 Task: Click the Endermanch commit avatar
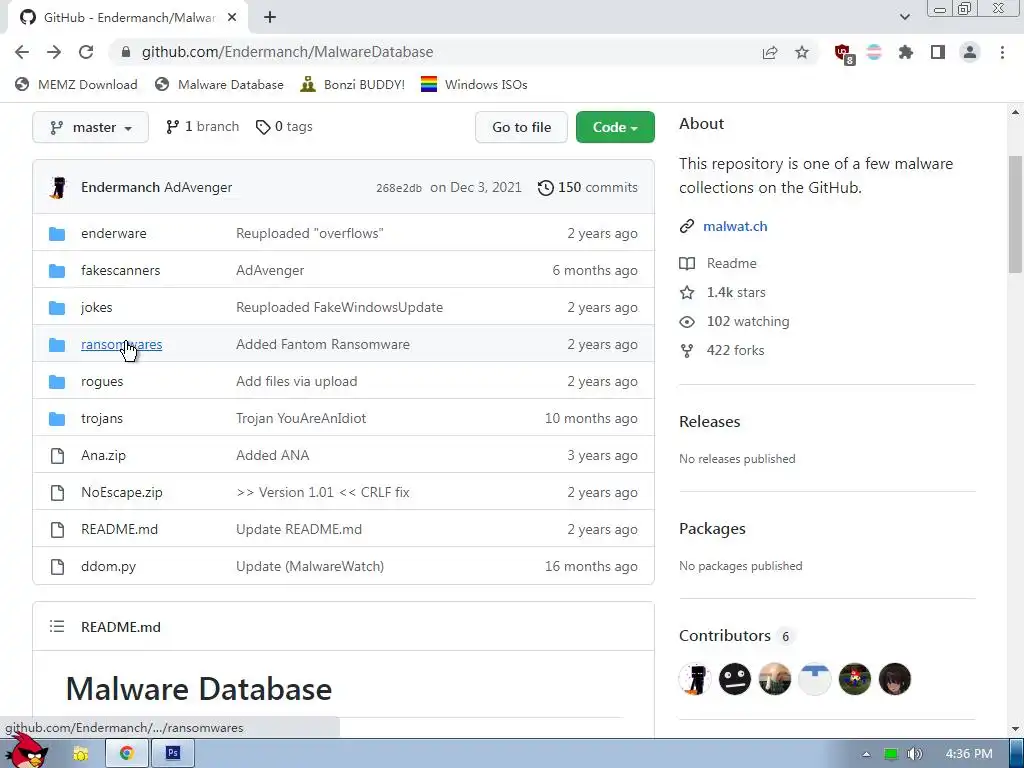(58, 187)
